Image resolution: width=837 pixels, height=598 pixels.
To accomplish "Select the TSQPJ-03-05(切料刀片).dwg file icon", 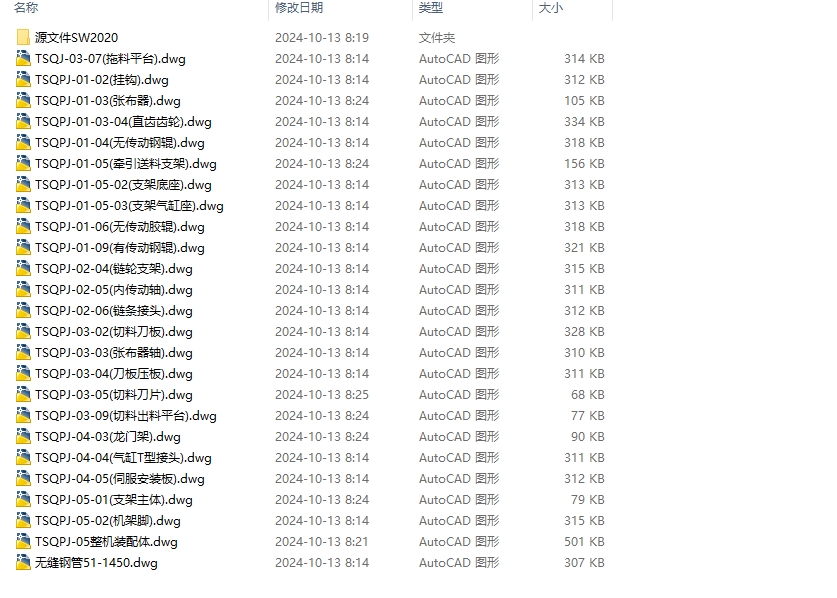I will pyautogui.click(x=23, y=395).
